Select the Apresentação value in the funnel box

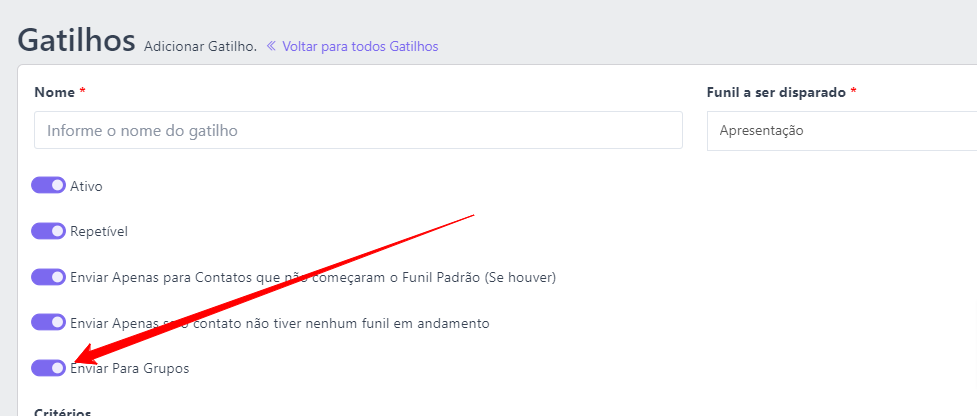[x=761, y=131]
